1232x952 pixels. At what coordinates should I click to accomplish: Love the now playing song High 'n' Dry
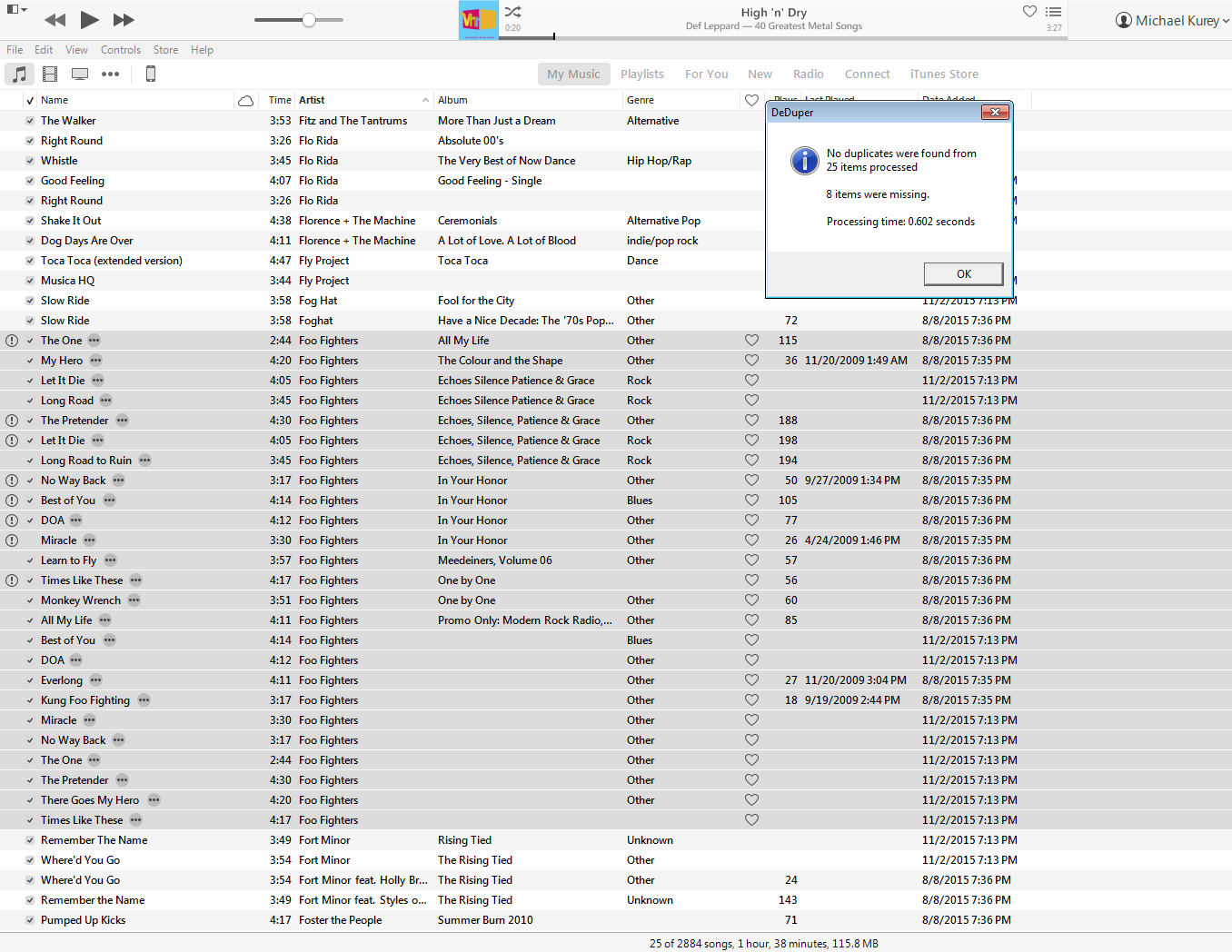[x=1029, y=12]
